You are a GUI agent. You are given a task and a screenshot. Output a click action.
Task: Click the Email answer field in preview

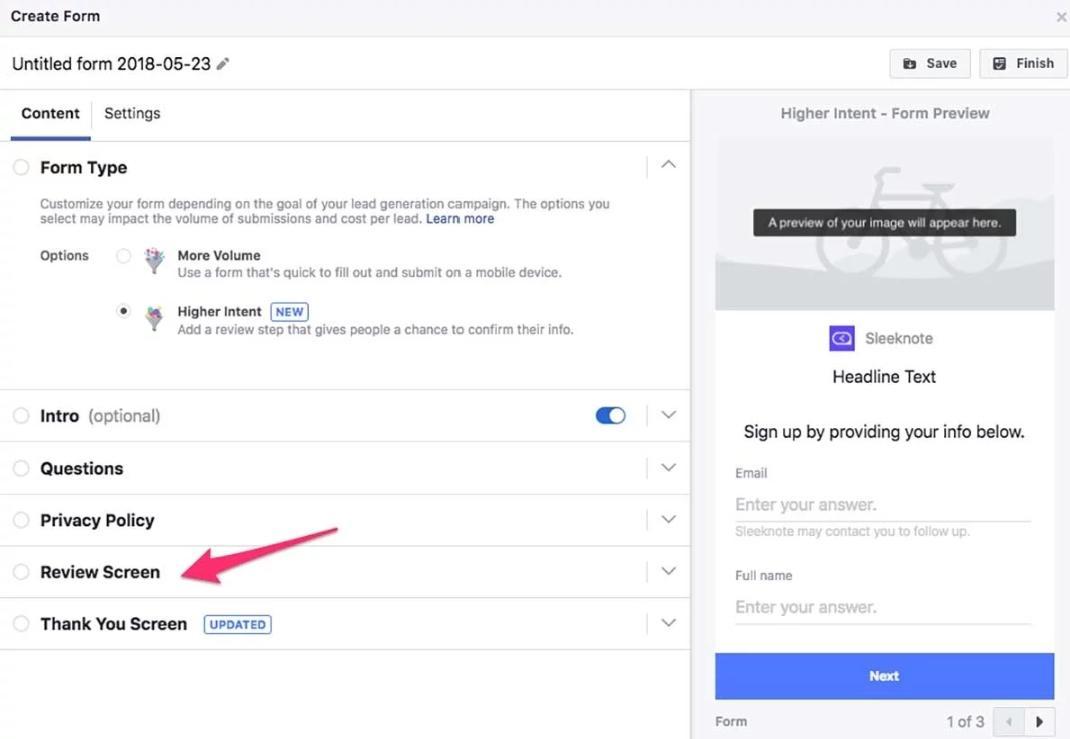[883, 505]
